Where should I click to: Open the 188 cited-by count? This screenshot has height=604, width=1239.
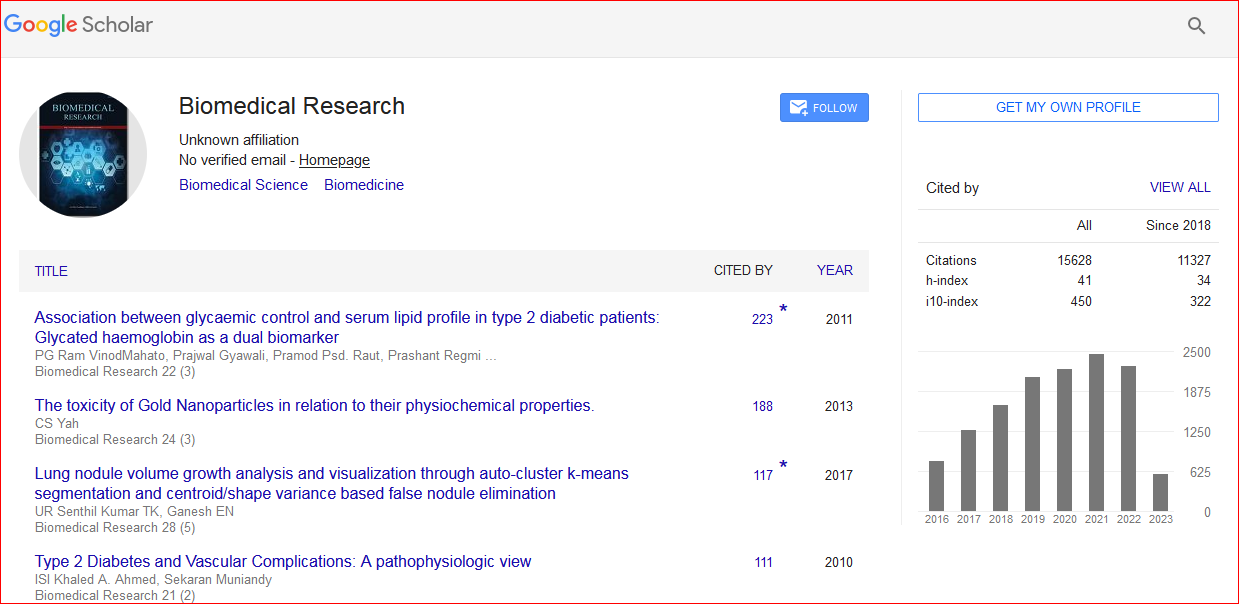point(762,407)
